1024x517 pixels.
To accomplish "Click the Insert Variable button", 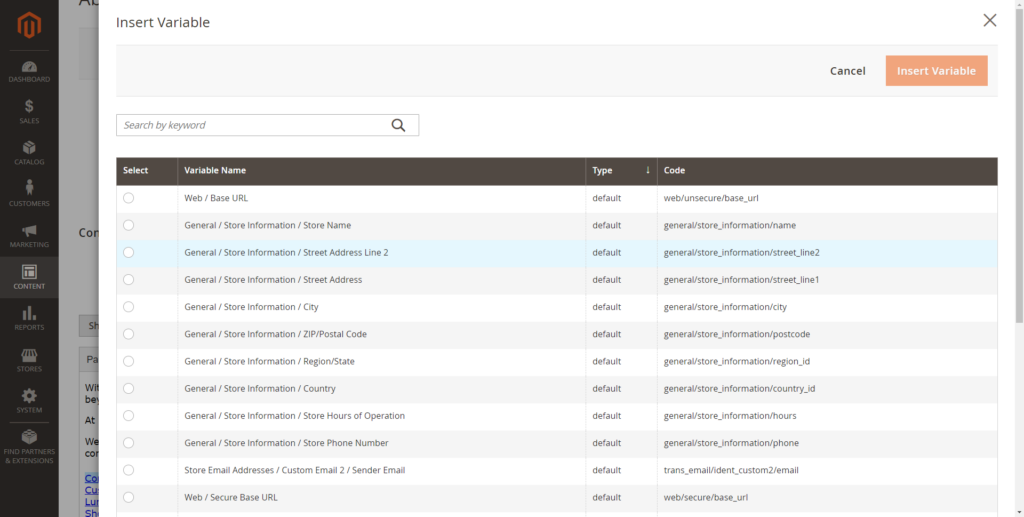I will coord(936,71).
